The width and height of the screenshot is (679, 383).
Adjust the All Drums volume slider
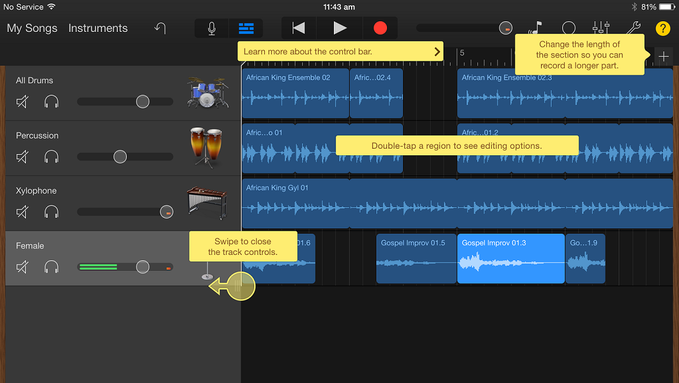tap(125, 102)
